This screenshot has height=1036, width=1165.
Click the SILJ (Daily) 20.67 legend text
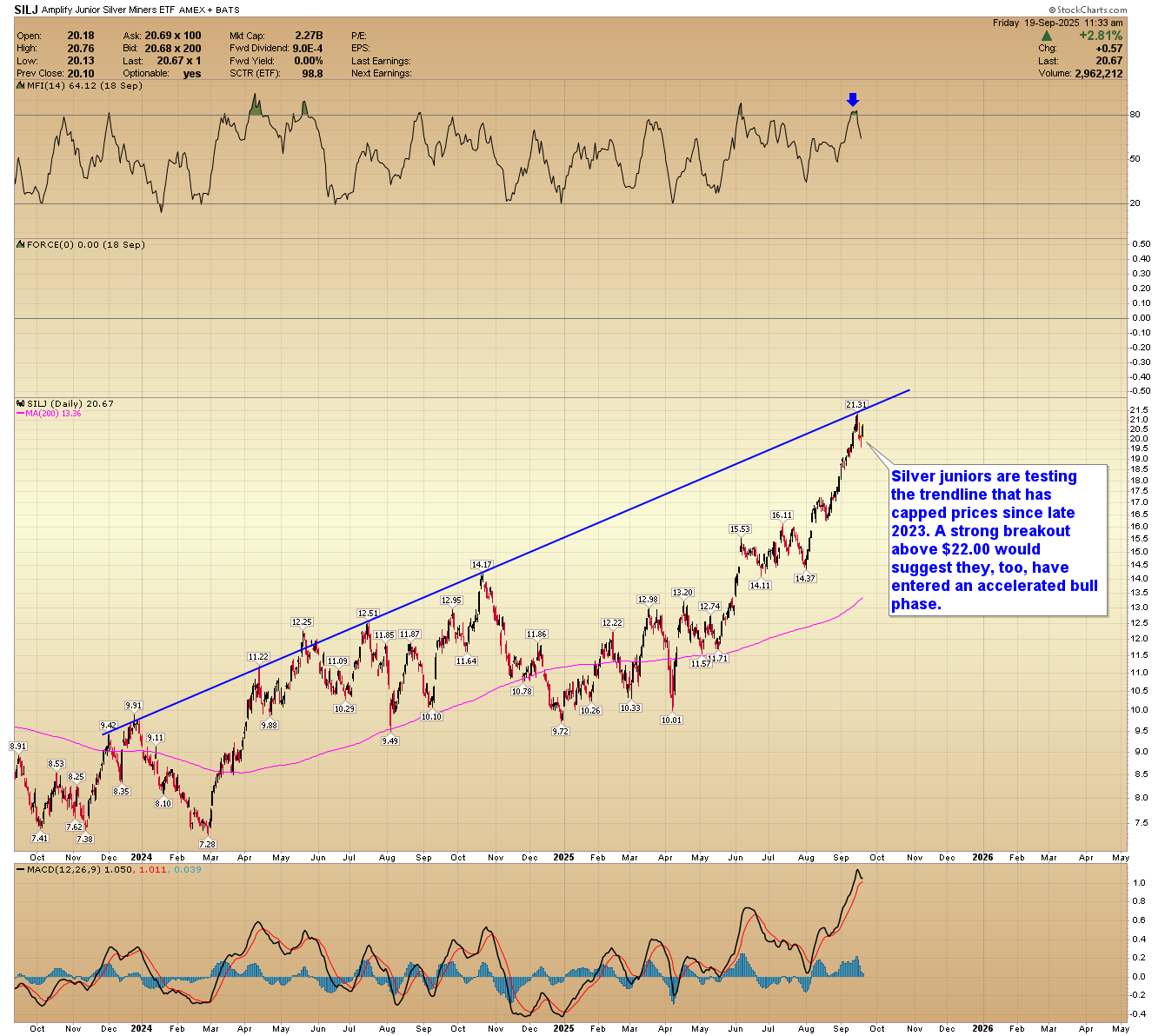(x=70, y=404)
